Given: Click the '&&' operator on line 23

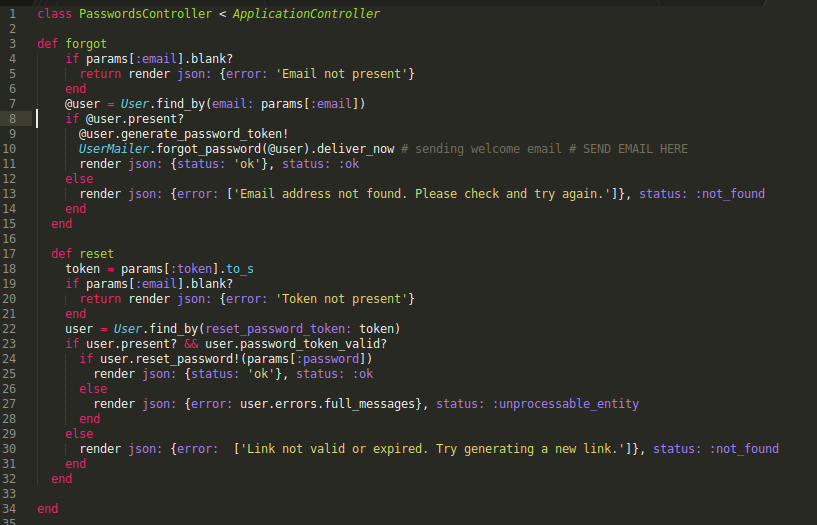Looking at the screenshot, I should (x=191, y=344).
